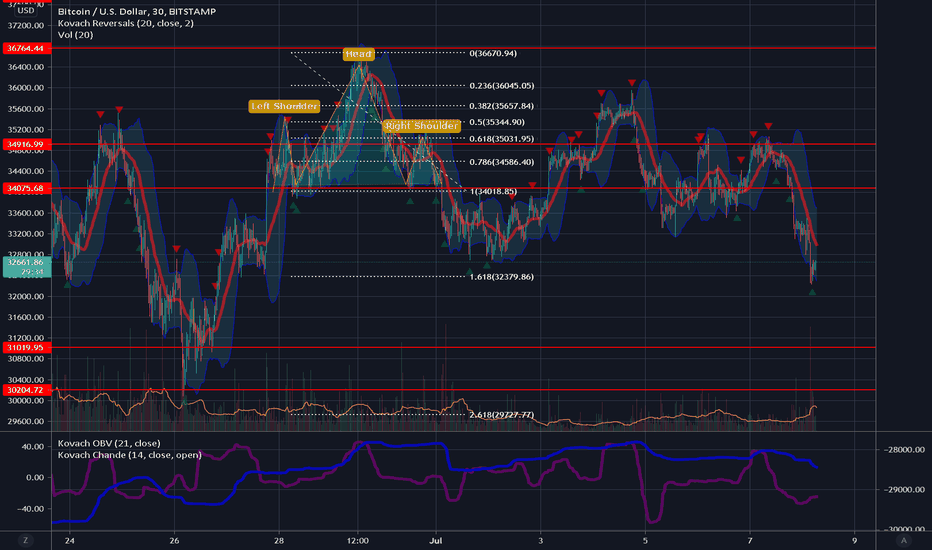This screenshot has width=932, height=550.
Task: Click the 31019.95 red price label
Action: [x=26, y=347]
